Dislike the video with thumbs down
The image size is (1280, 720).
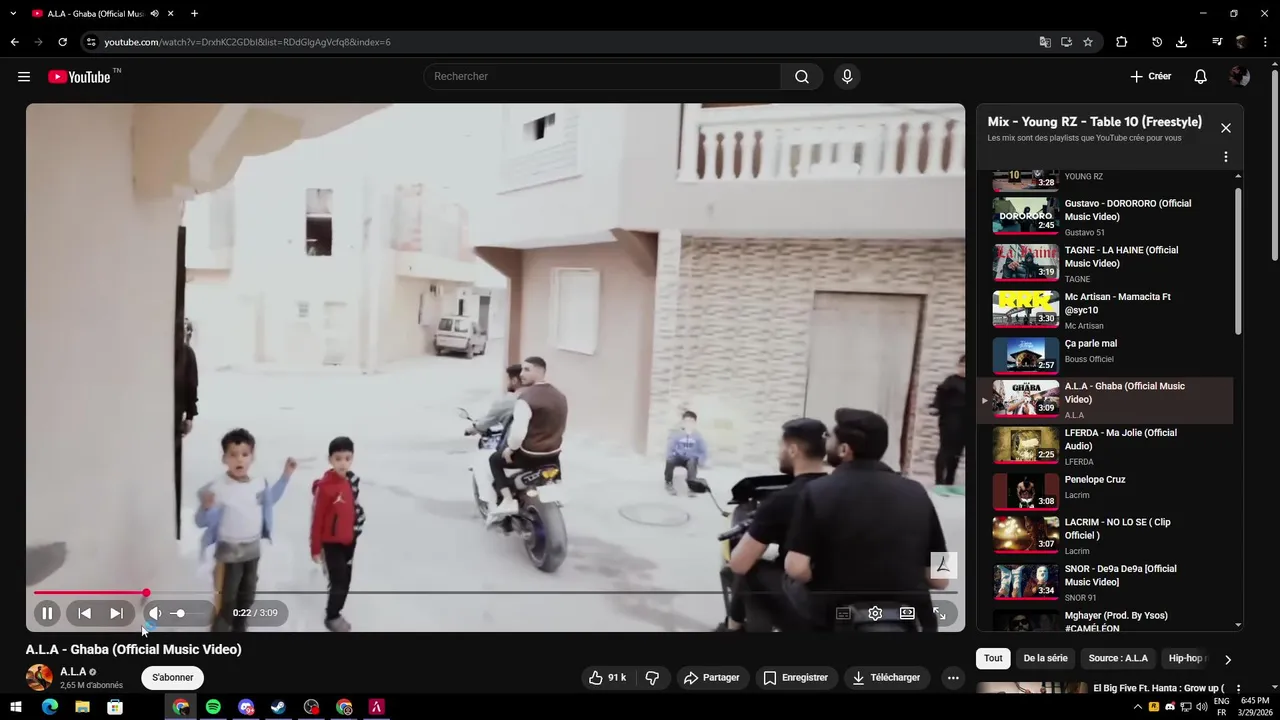point(652,678)
